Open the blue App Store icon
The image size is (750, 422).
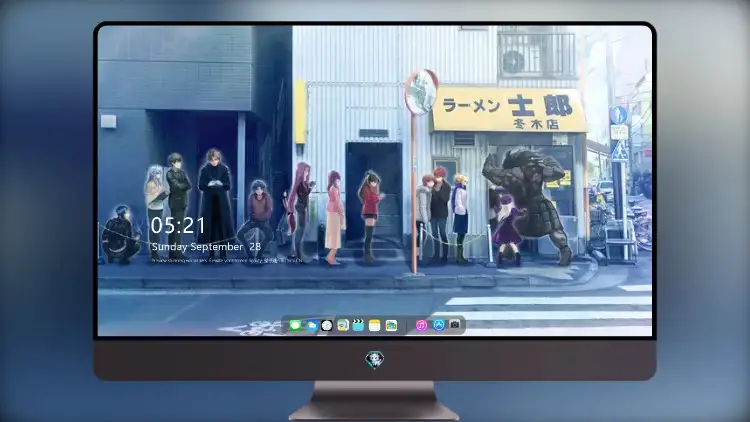click(439, 325)
